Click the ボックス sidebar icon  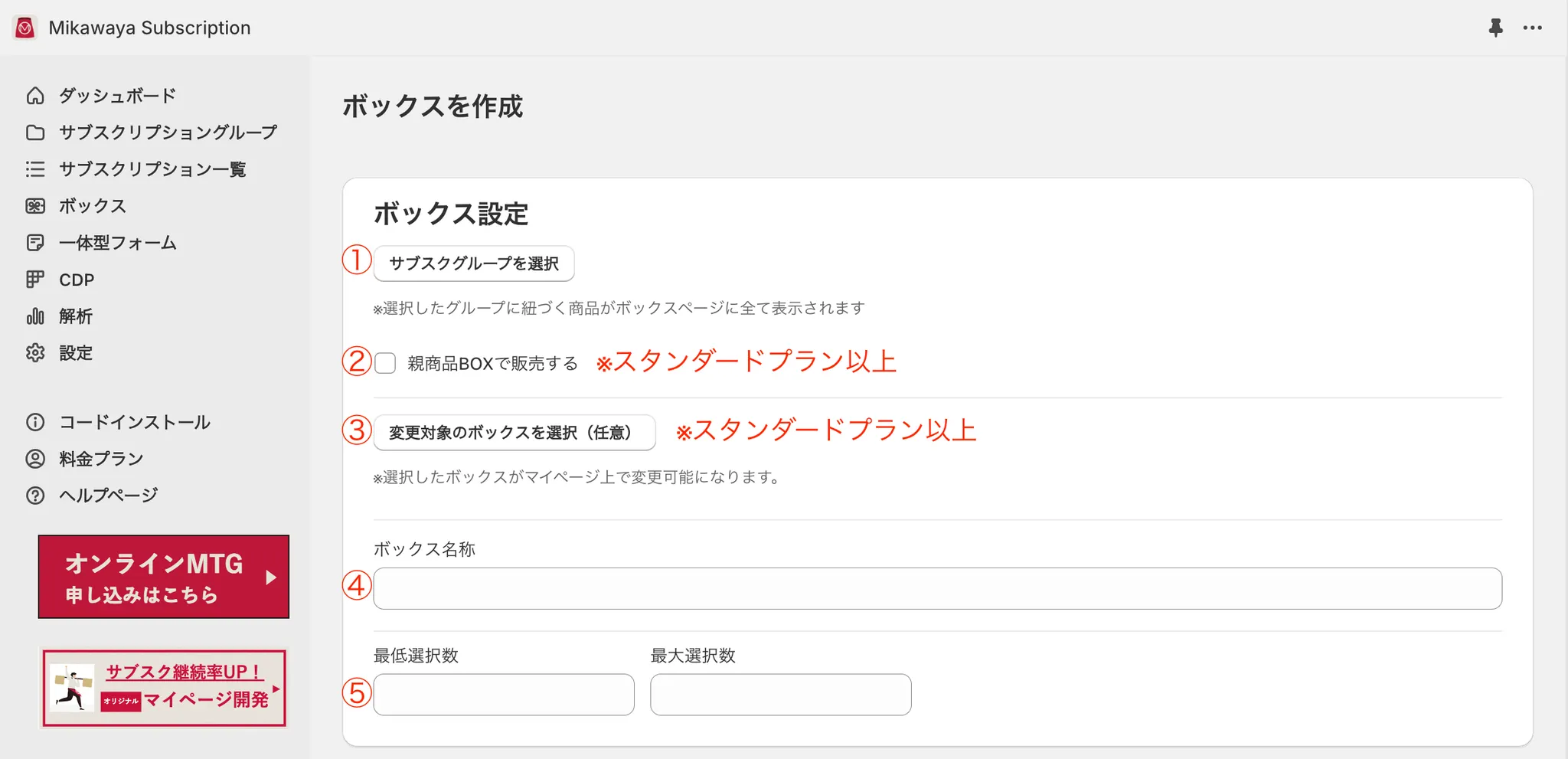click(35, 206)
